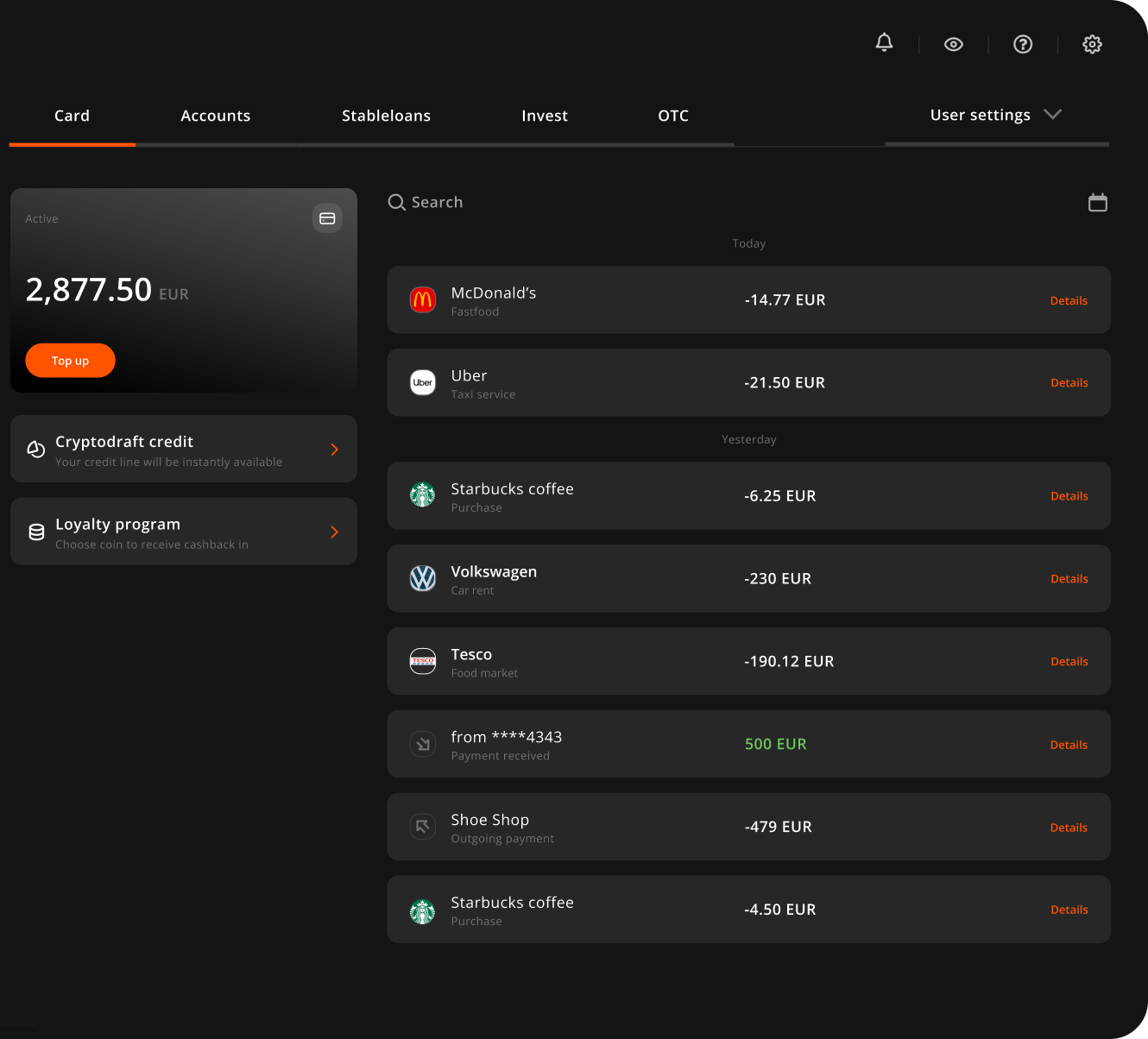Image resolution: width=1148 pixels, height=1039 pixels.
Task: Expand the Cryptodraft credit chevron
Action: 335,450
